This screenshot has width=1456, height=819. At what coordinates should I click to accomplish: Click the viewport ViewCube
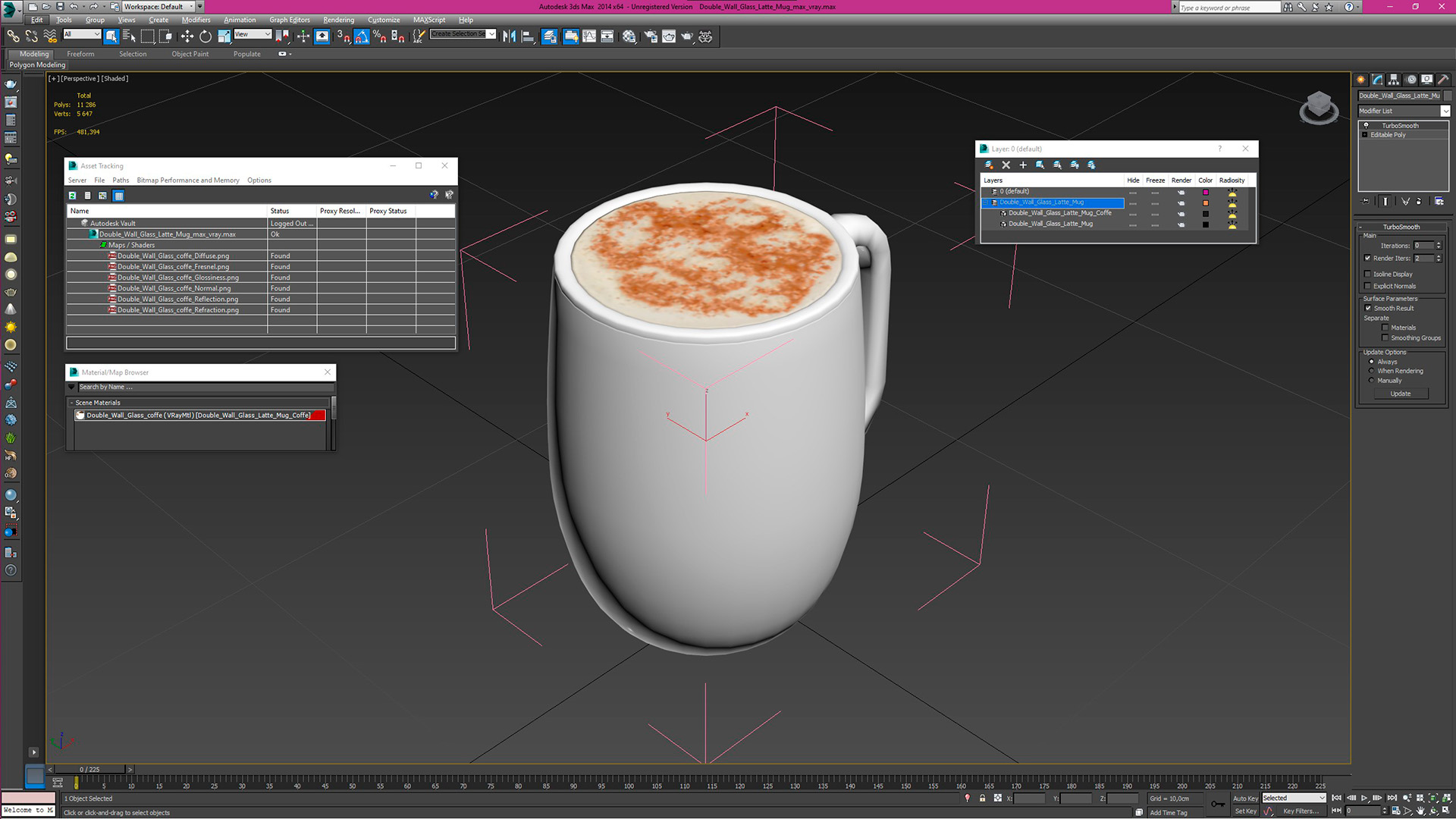pos(1319,108)
